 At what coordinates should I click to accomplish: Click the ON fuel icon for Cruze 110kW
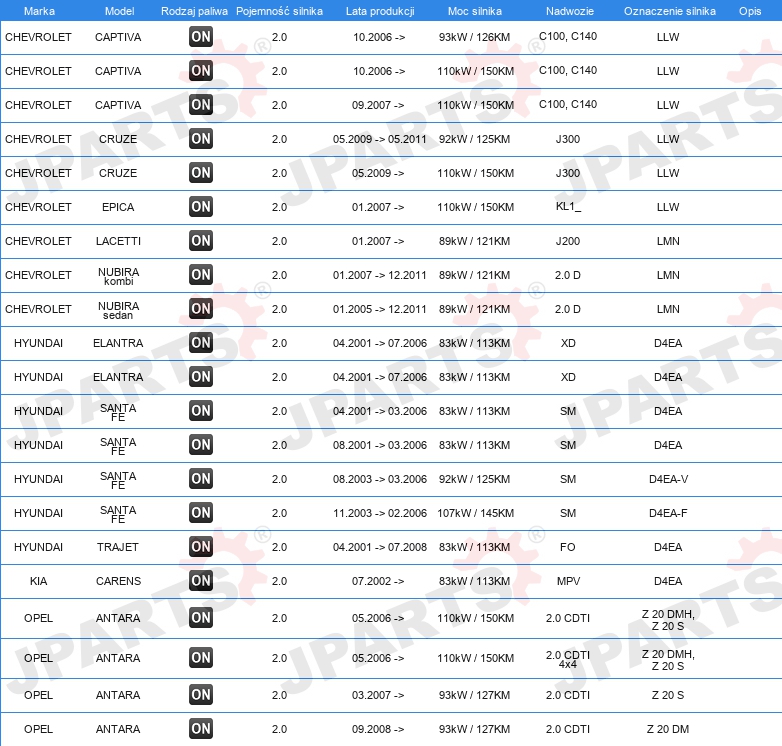201,173
